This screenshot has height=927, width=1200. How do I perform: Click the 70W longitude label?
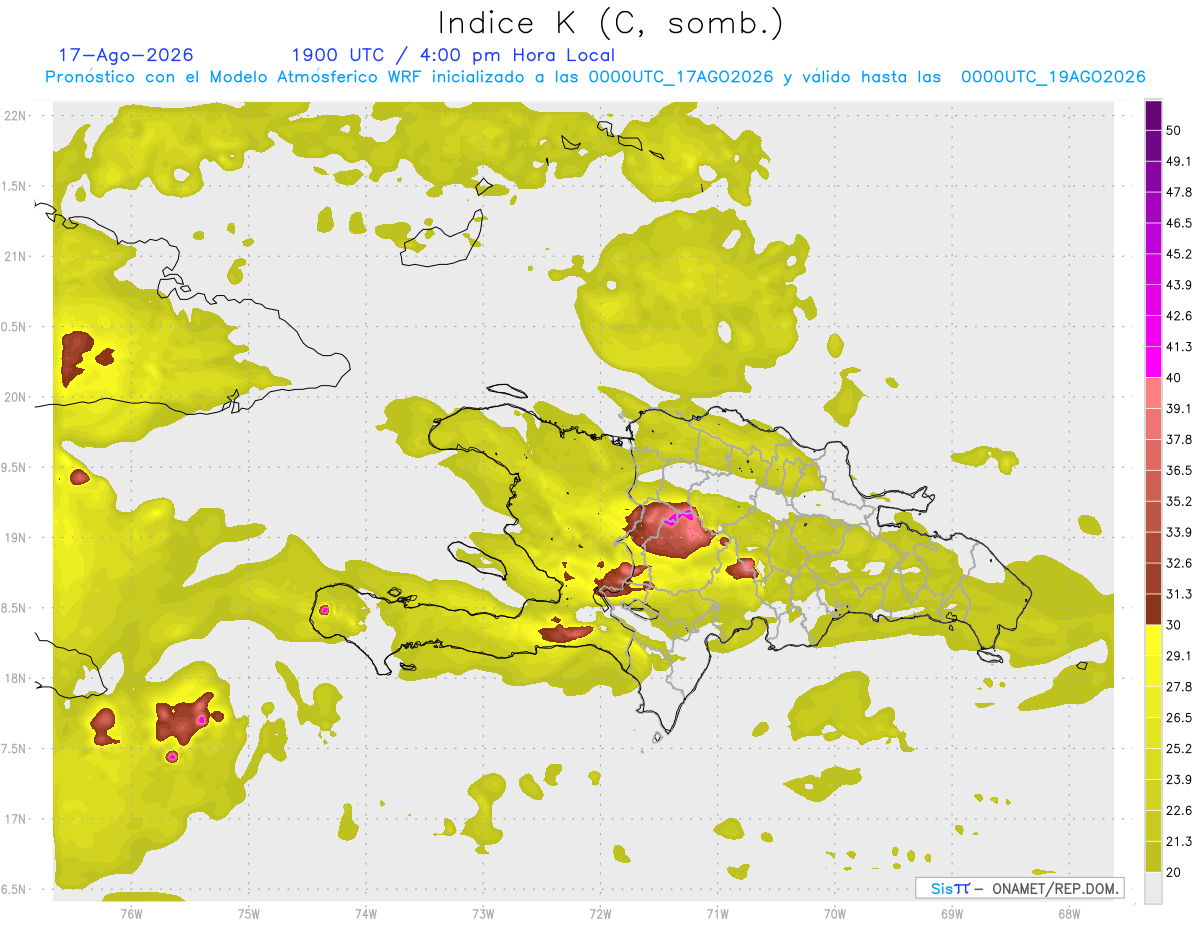tap(834, 913)
